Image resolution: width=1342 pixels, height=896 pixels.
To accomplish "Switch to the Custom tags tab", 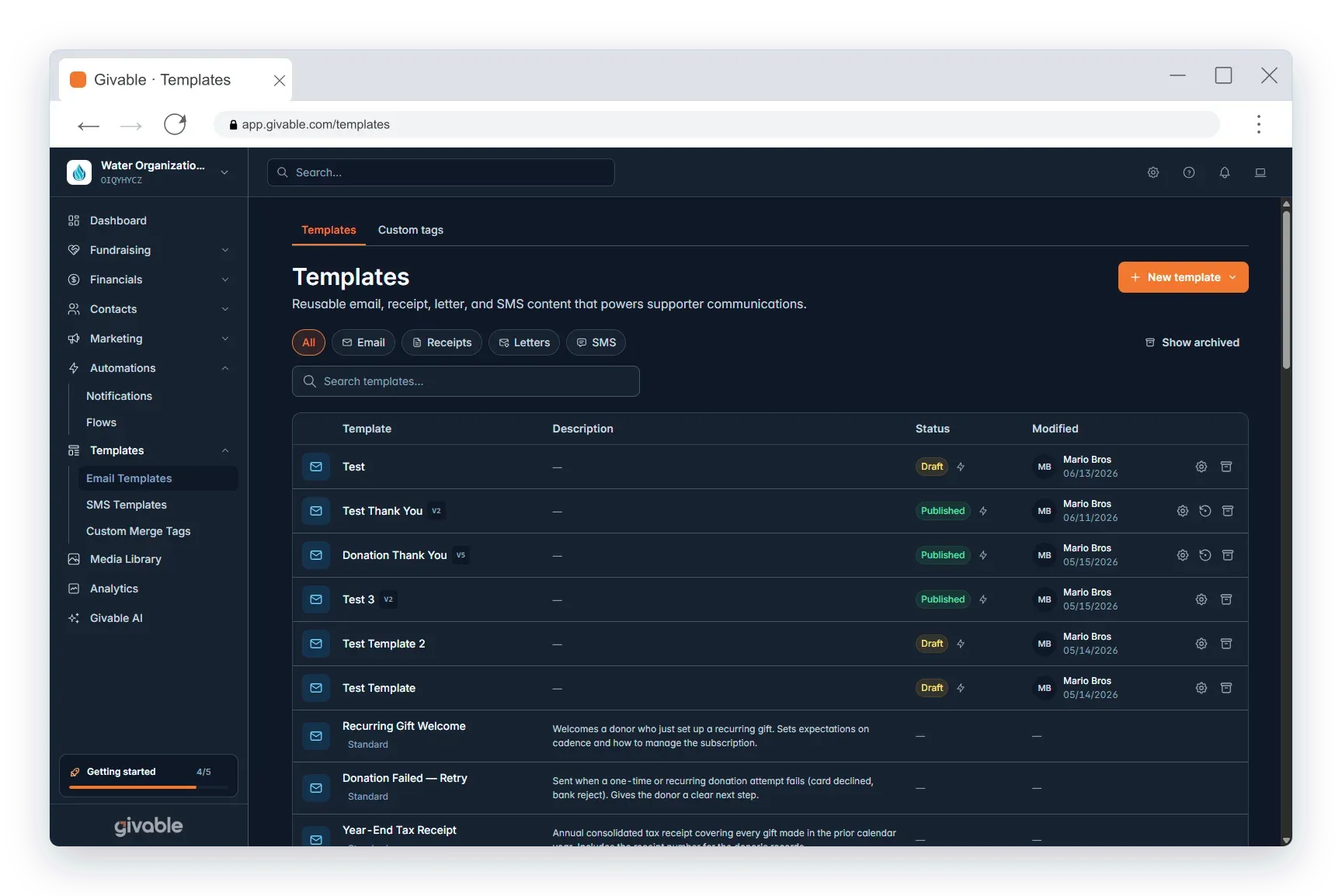I will point(411,230).
